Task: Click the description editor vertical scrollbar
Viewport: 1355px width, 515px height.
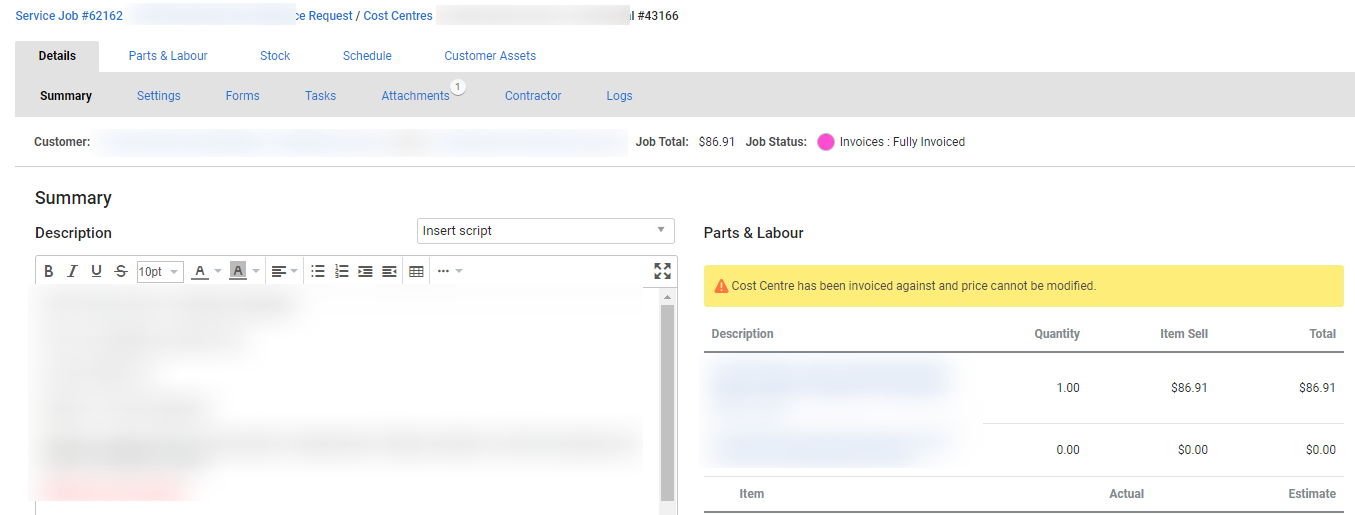Action: click(x=668, y=402)
